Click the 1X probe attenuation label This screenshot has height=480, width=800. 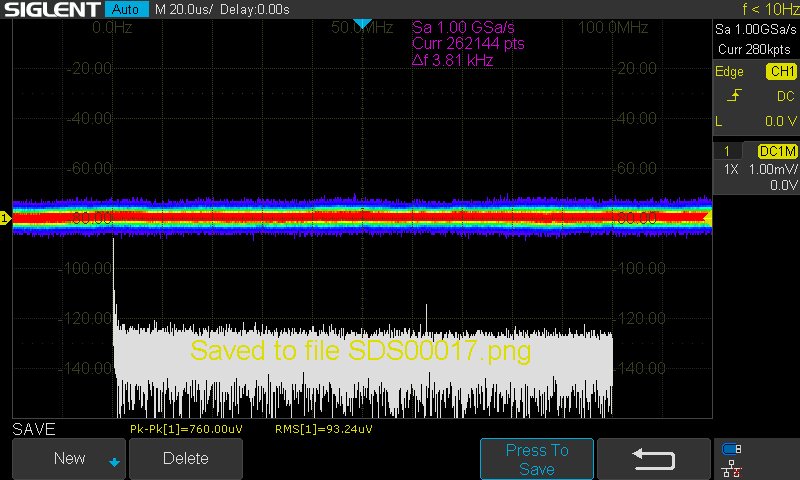pyautogui.click(x=731, y=169)
